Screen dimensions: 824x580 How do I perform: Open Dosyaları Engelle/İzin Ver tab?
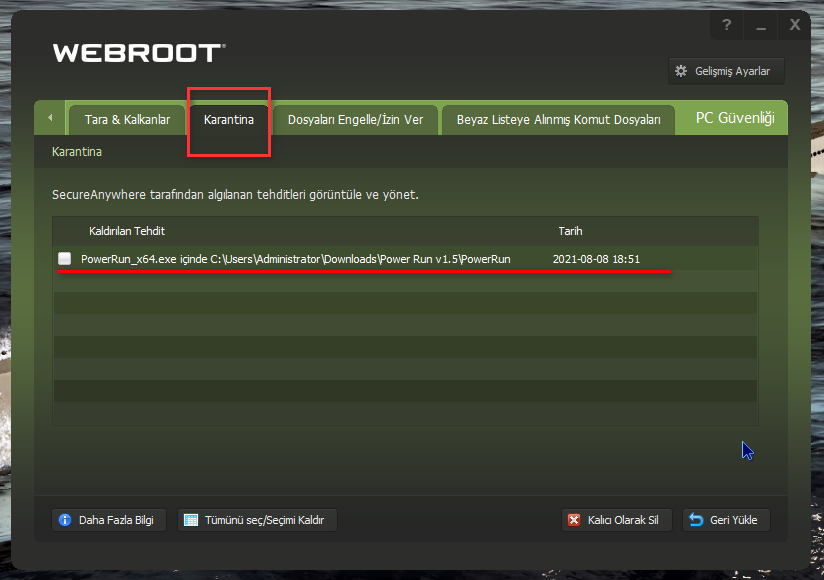pos(355,120)
